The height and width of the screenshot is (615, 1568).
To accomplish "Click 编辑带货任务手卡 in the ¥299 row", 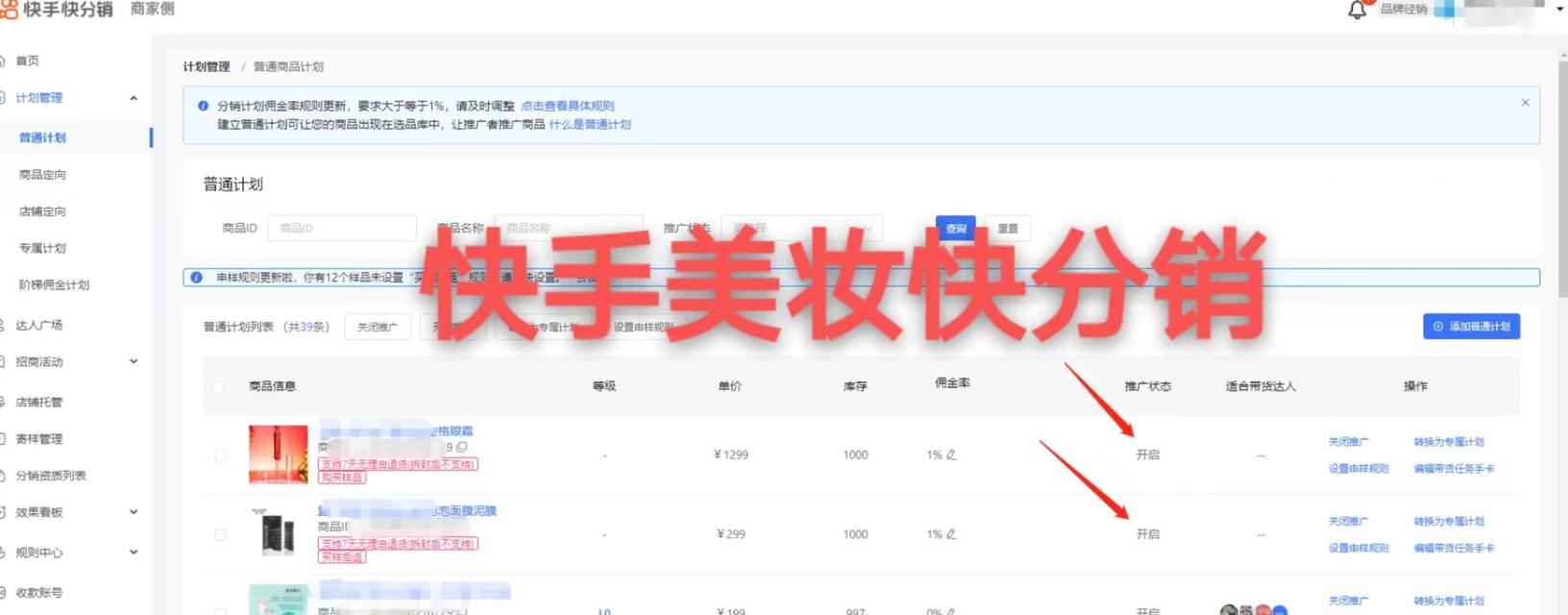I will pos(1454,549).
